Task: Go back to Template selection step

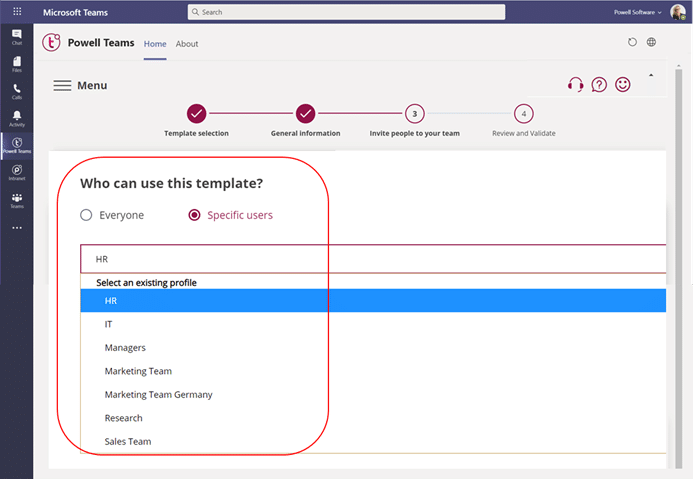Action: point(197,114)
